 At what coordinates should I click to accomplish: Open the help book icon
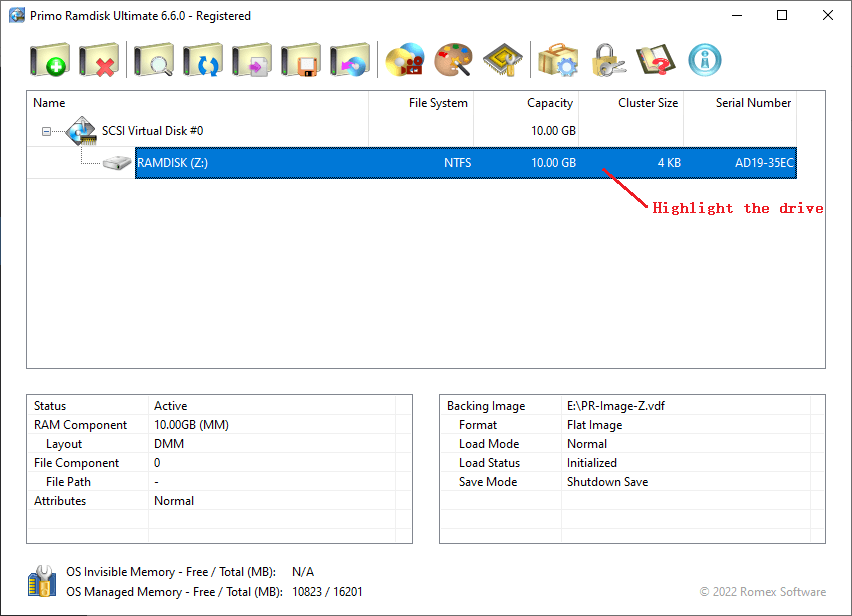tap(656, 60)
